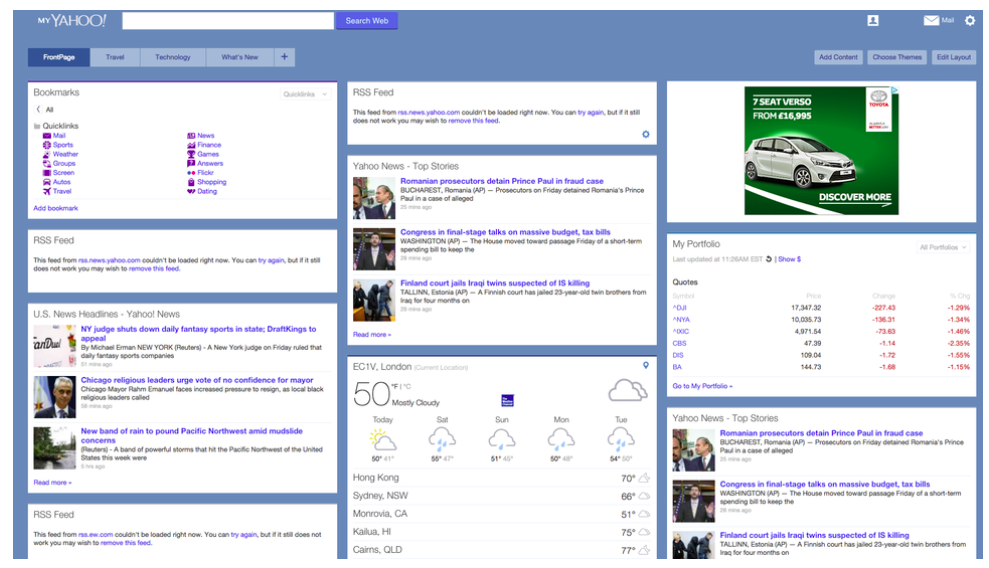
Task: Open the profile account icon in header
Action: pos(872,20)
